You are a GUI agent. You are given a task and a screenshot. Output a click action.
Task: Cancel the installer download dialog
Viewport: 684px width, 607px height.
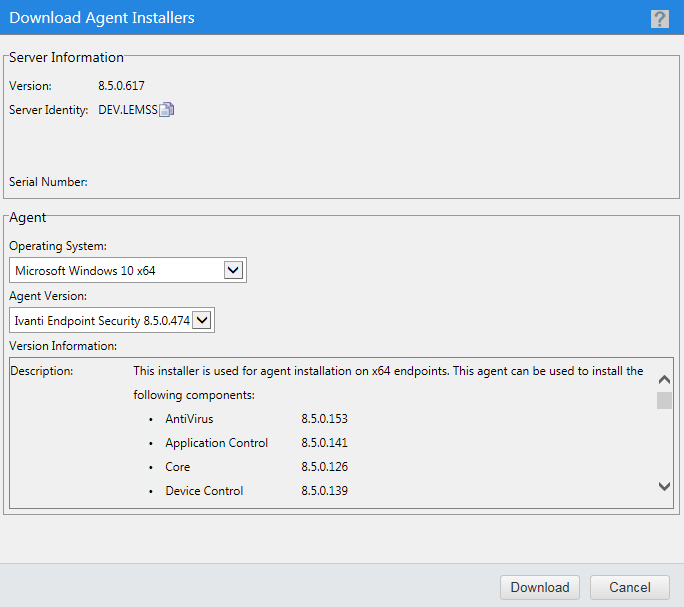(x=629, y=587)
